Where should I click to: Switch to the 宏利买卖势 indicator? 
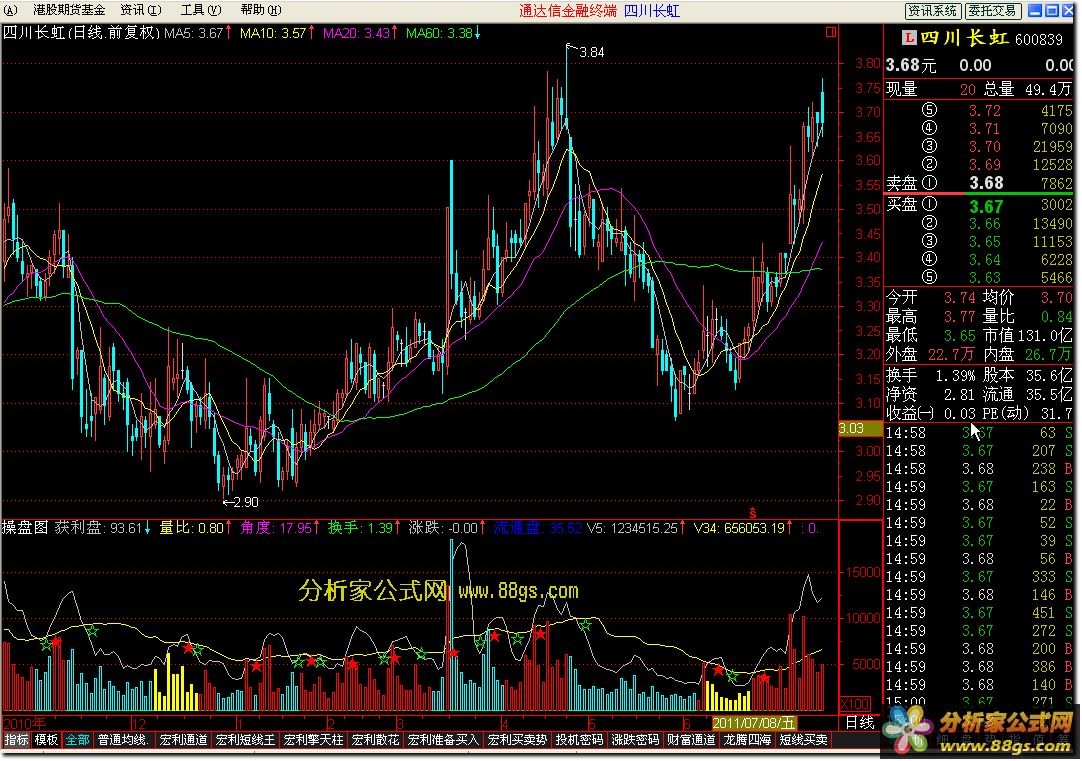[x=518, y=740]
